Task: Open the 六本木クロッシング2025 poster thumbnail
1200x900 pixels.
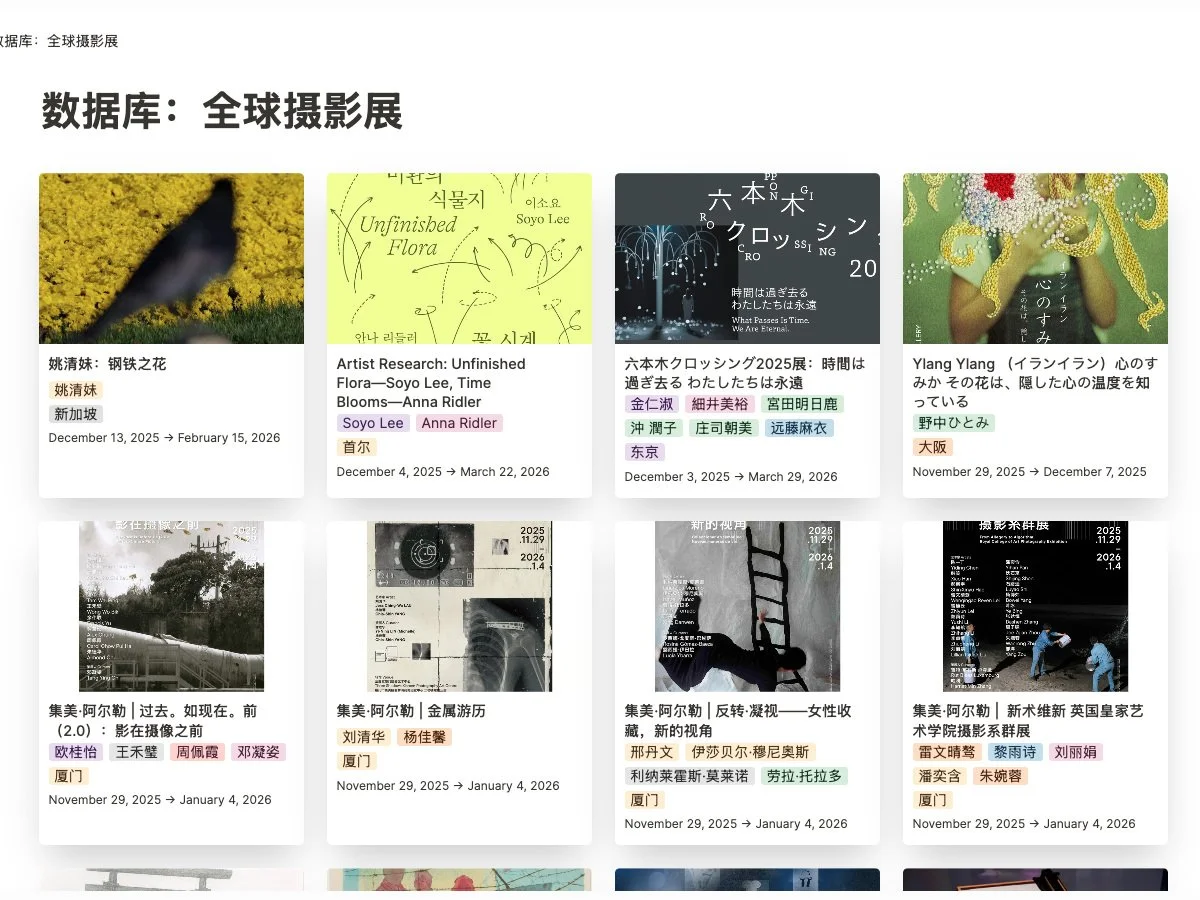Action: tap(747, 258)
